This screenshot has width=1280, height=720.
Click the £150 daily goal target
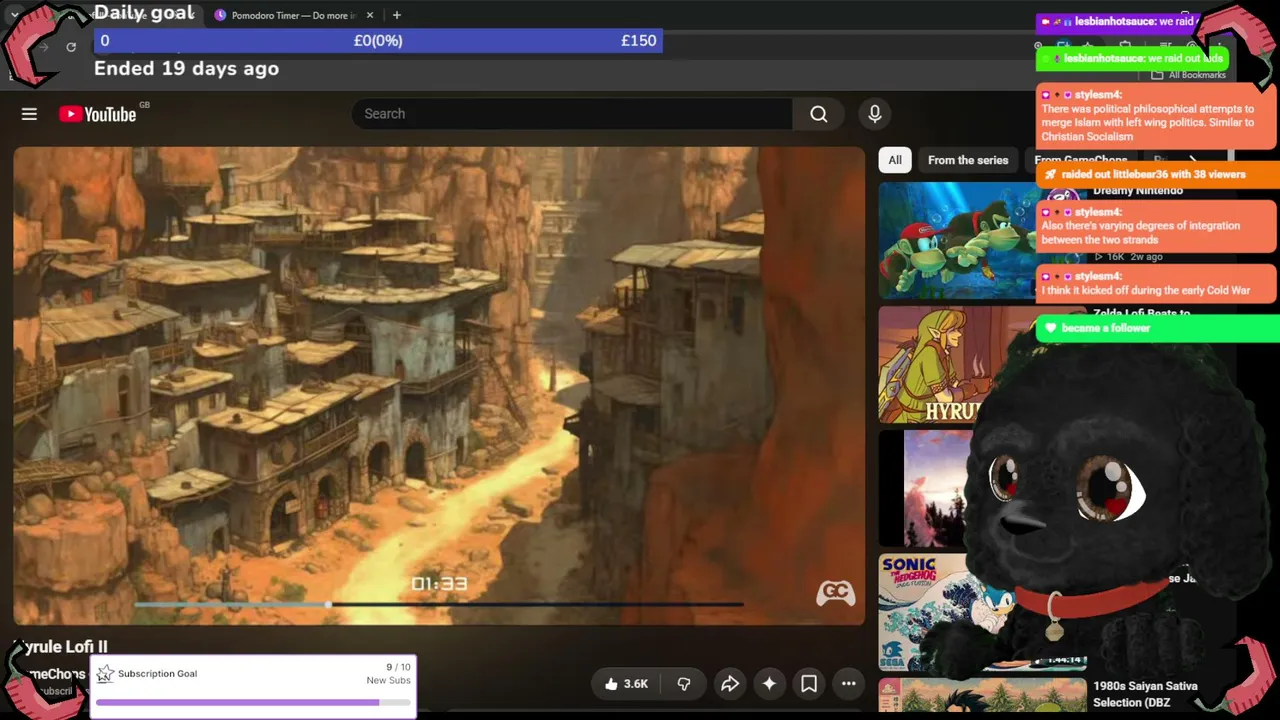tap(638, 41)
